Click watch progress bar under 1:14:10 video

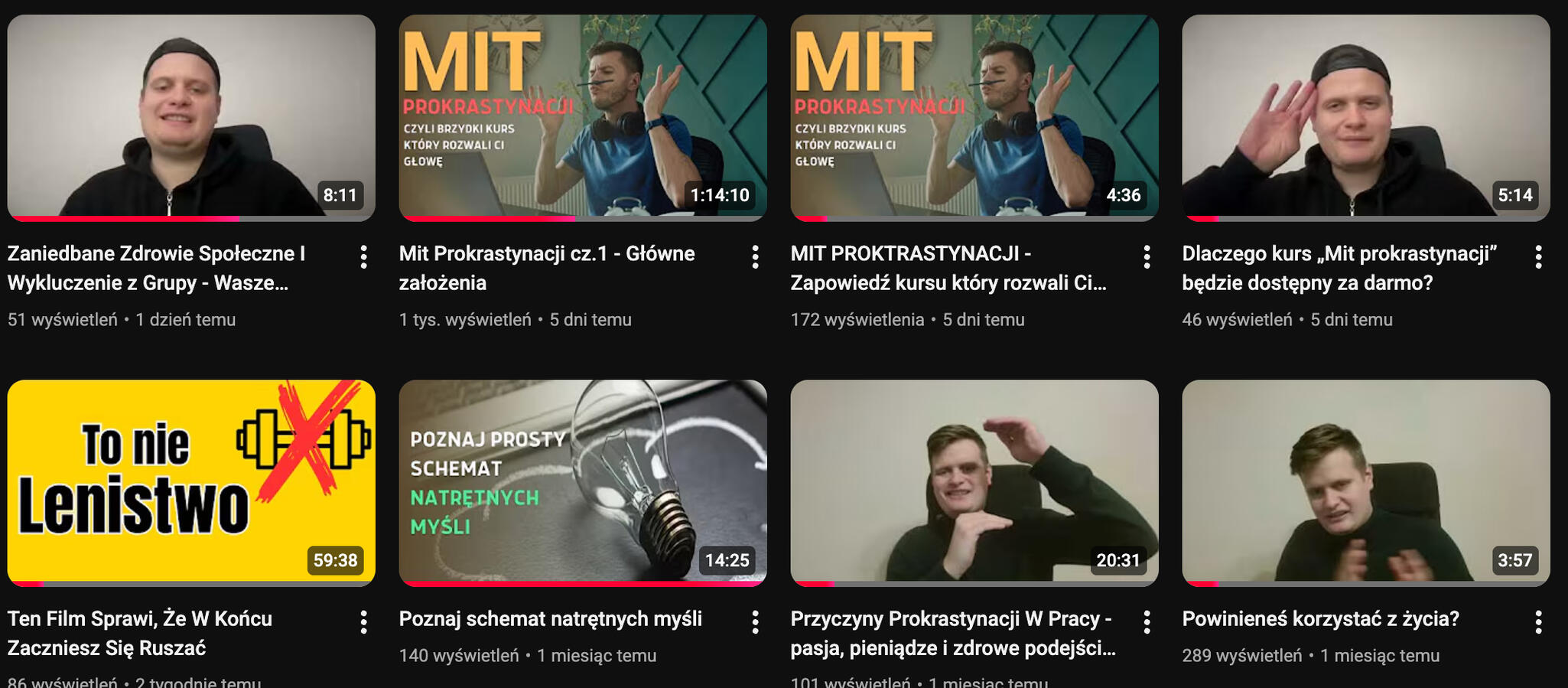583,219
